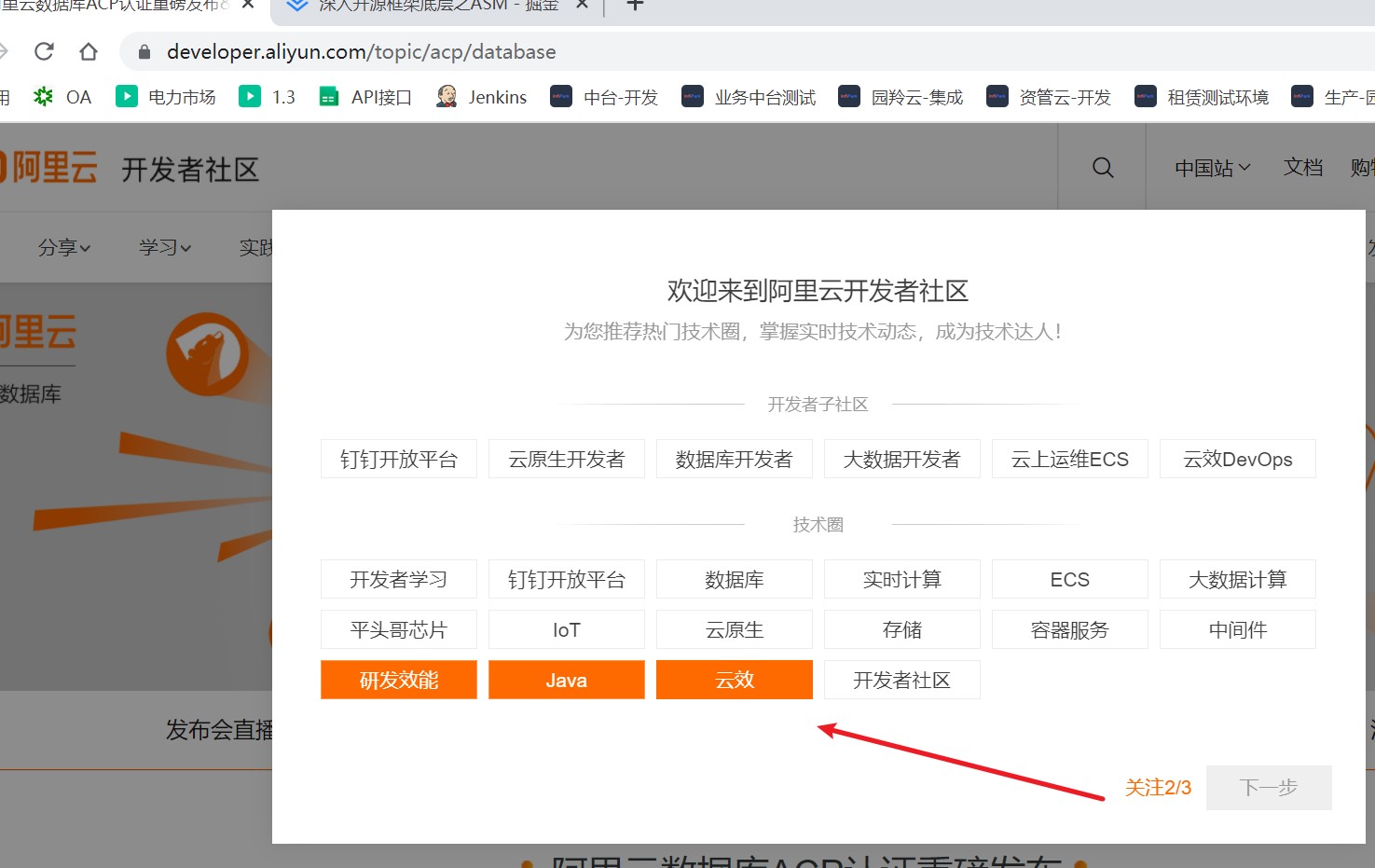Deselect the 研发效能 orange tag
This screenshot has width=1375, height=868.
pyautogui.click(x=399, y=680)
